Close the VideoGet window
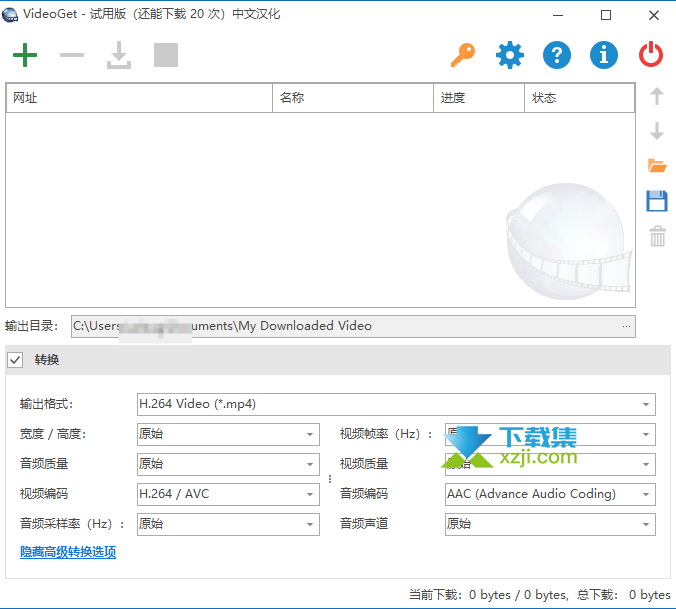Viewport: 676px width, 609px height. [654, 15]
